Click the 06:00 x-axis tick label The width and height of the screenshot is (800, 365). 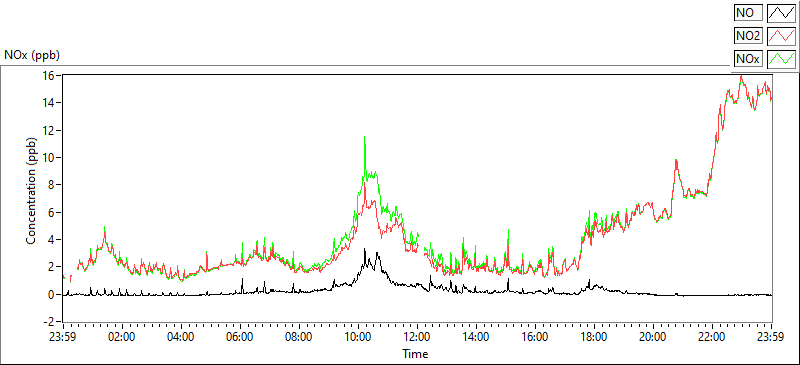[x=240, y=336]
